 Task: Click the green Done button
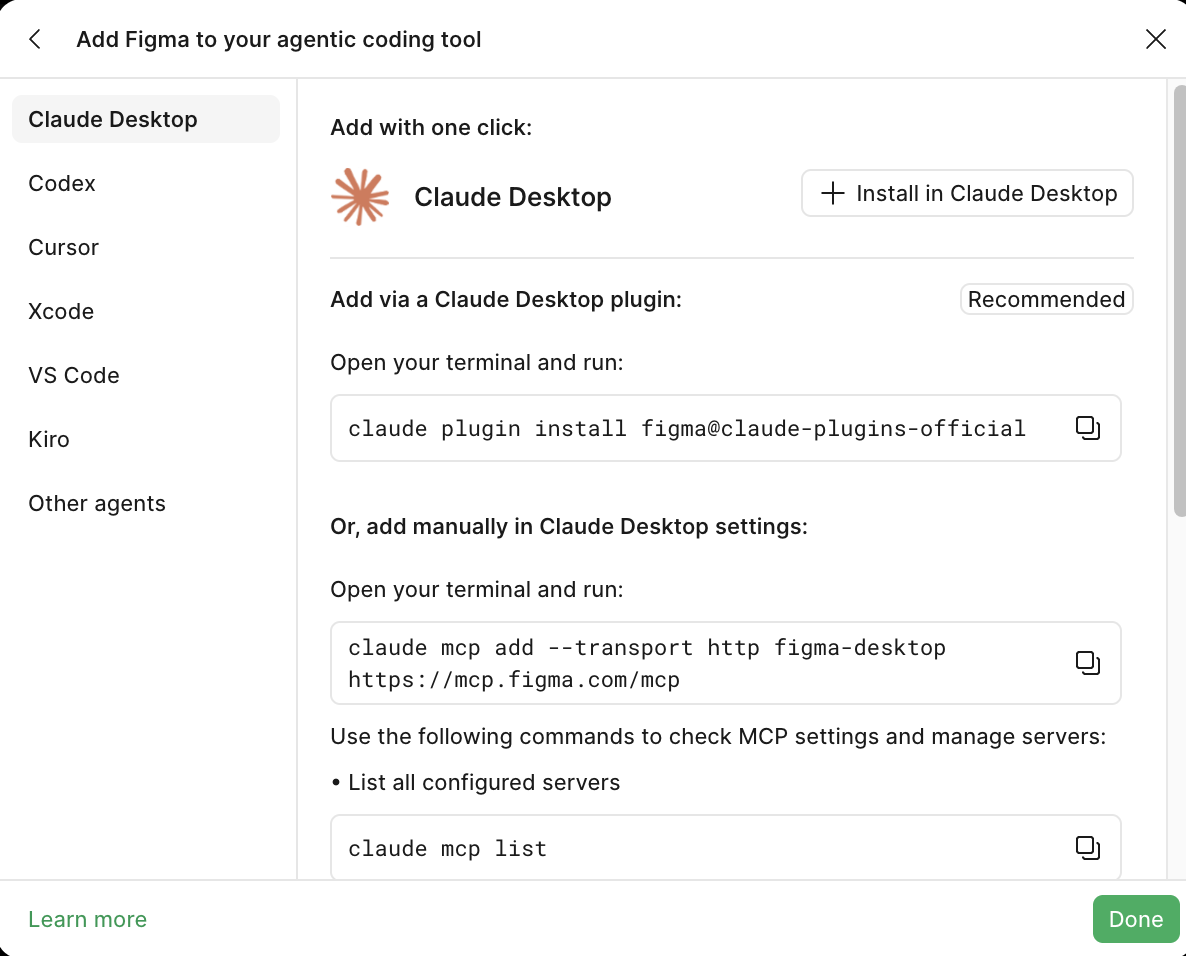point(1135,919)
